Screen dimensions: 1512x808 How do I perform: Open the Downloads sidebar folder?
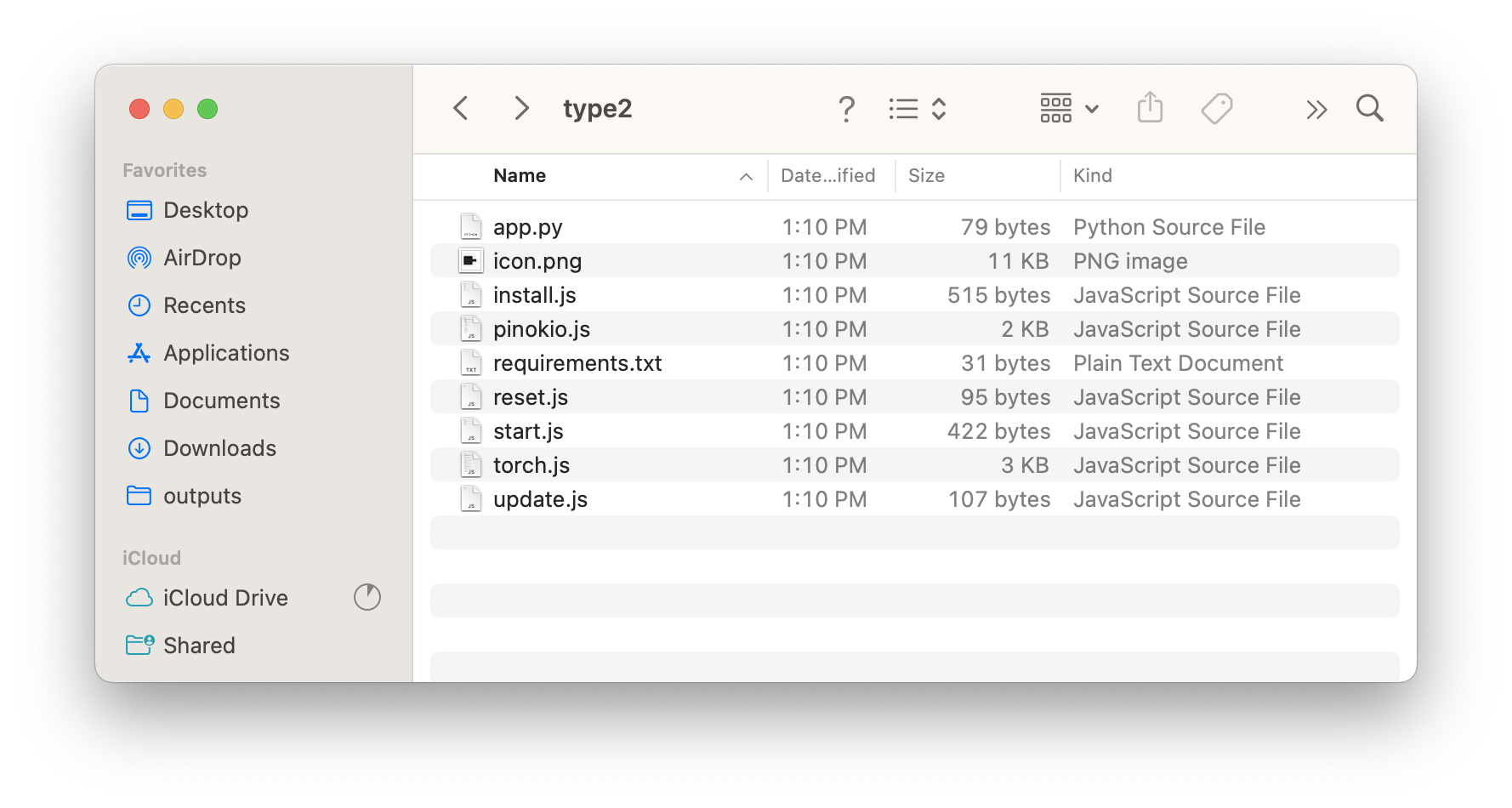pyautogui.click(x=219, y=448)
